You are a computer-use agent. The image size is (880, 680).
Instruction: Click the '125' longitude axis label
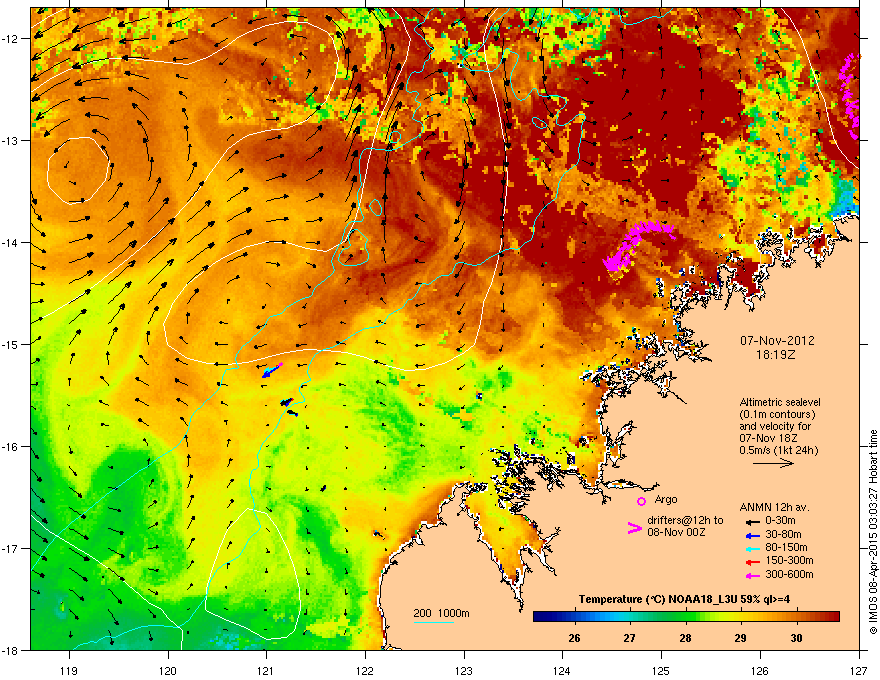pyautogui.click(x=661, y=670)
